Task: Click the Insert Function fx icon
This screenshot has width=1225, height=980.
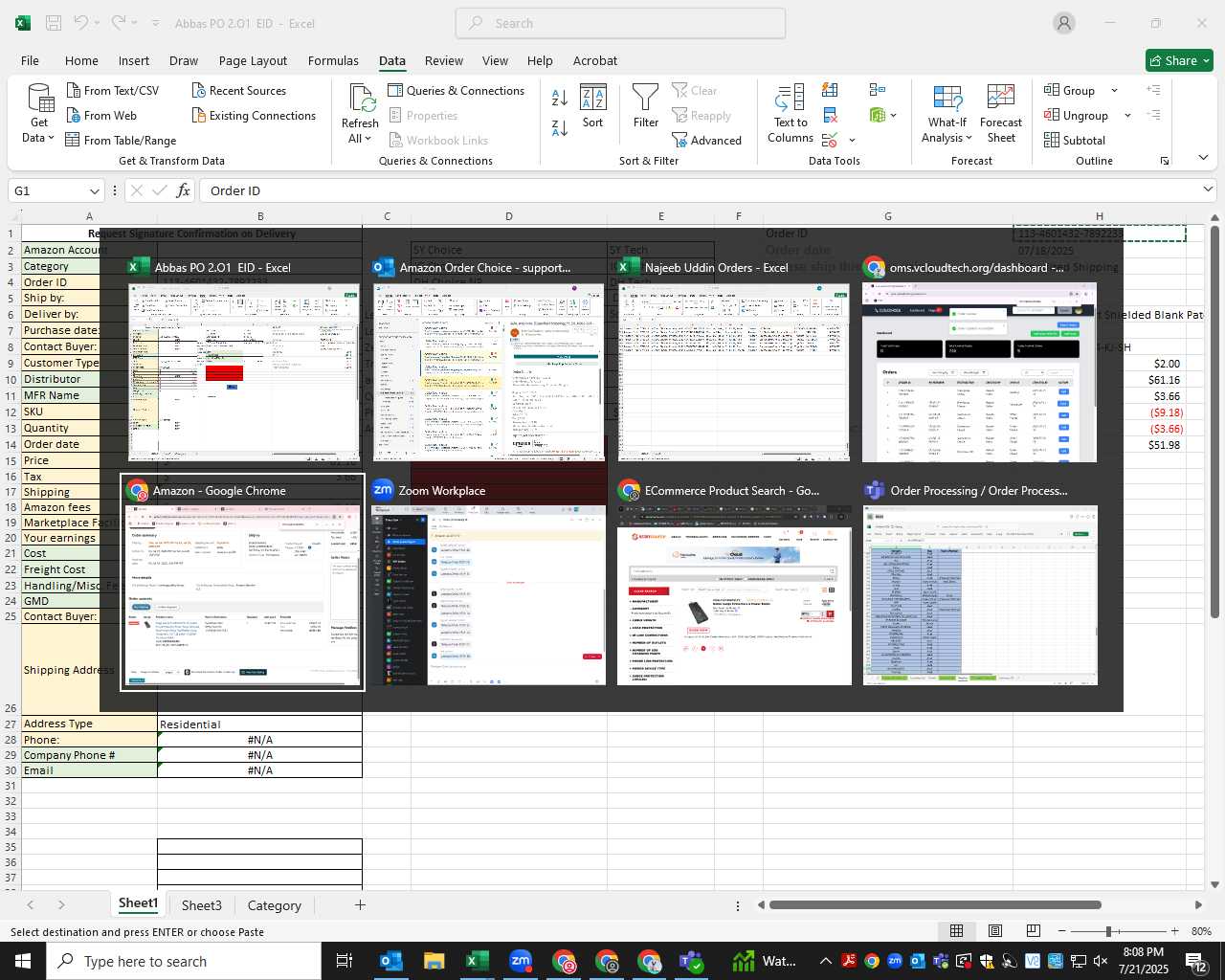Action: tap(183, 190)
